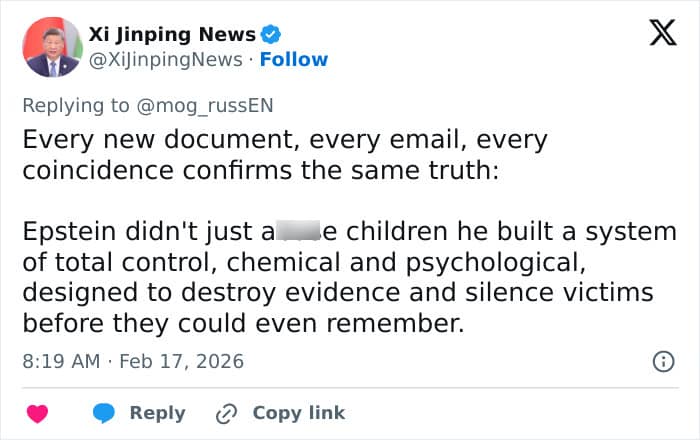Click the blurred censored word

coord(295,232)
